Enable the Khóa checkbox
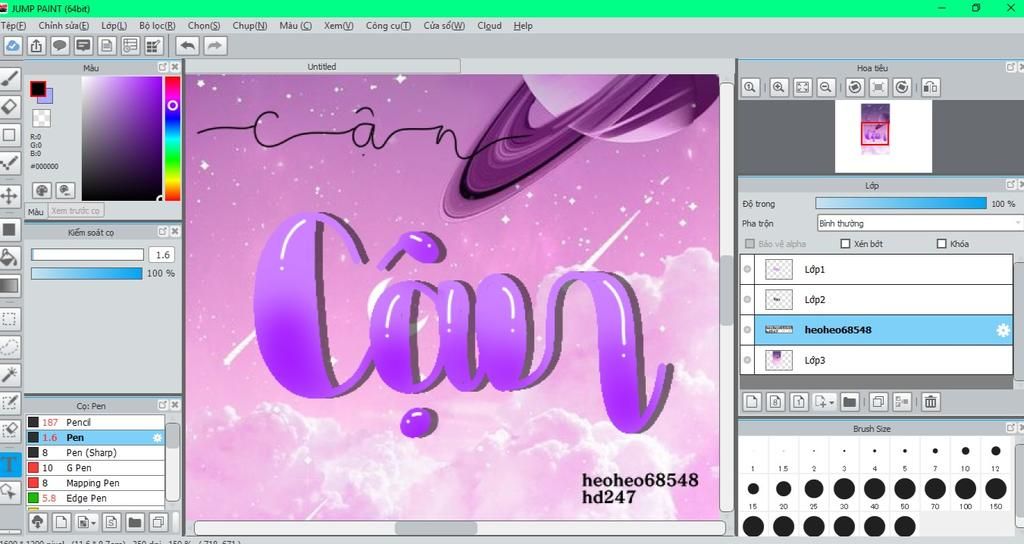Image resolution: width=1024 pixels, height=544 pixels. point(941,244)
